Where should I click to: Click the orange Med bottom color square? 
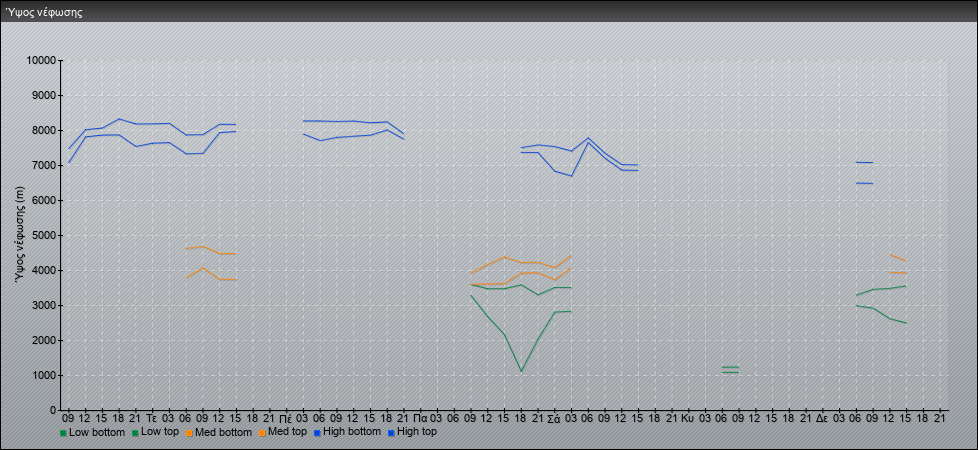tap(188, 433)
